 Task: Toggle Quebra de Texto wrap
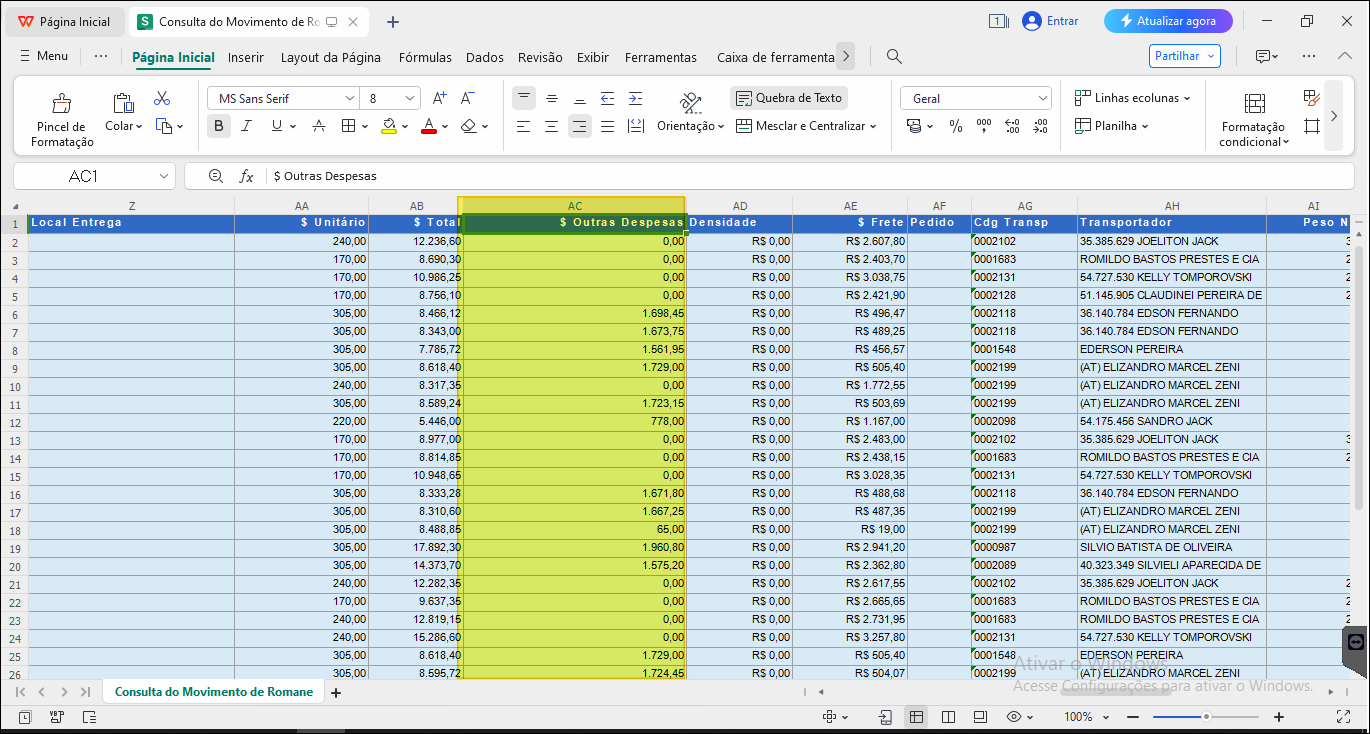click(x=789, y=98)
